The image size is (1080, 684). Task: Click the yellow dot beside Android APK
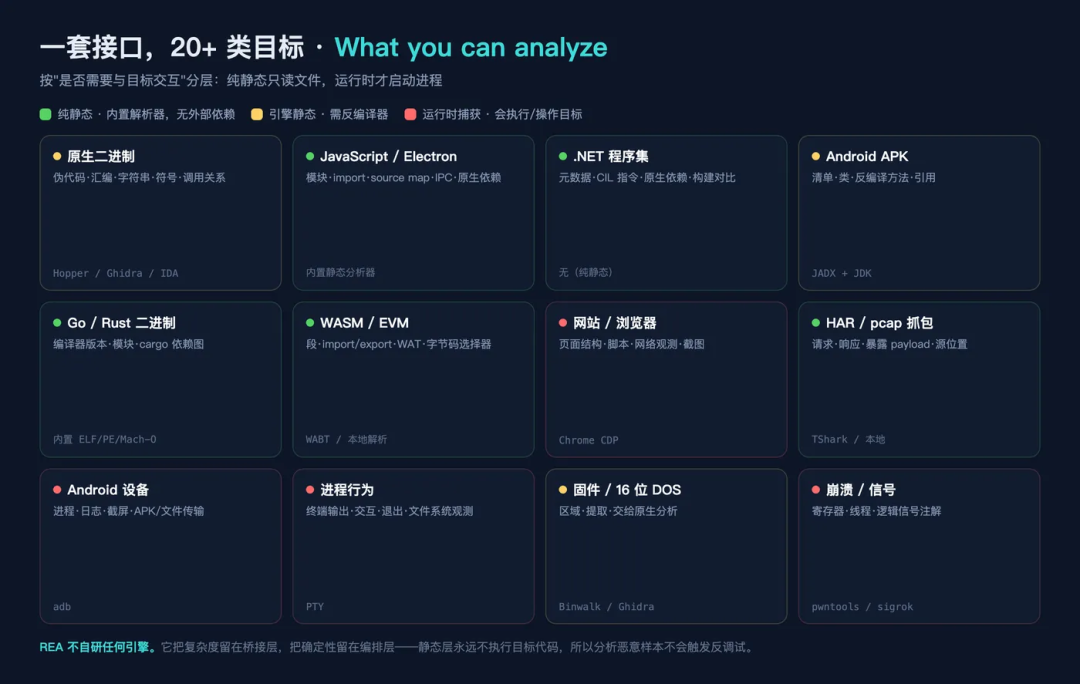coord(816,156)
